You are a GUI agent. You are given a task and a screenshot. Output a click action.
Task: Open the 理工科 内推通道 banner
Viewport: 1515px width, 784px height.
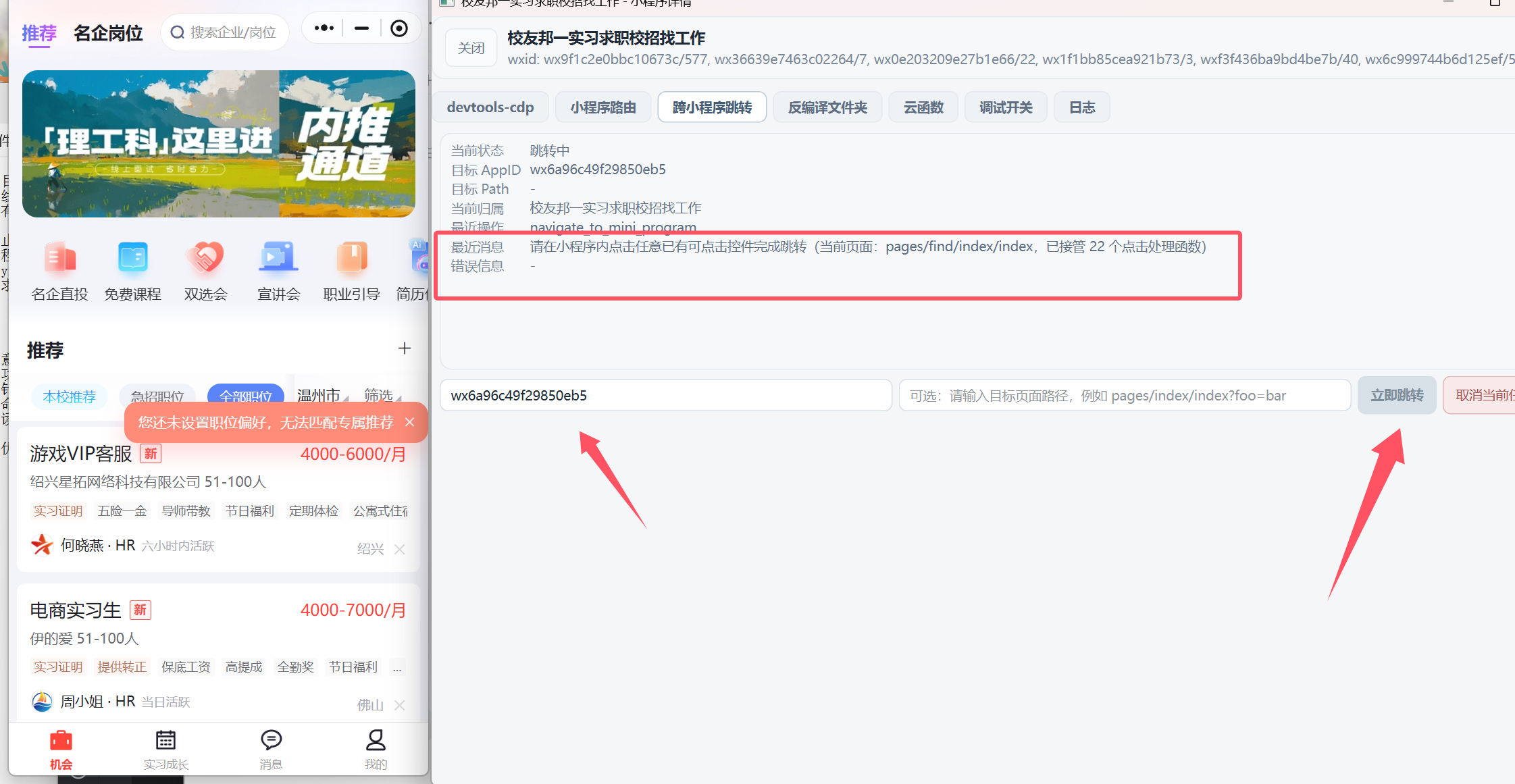[219, 144]
